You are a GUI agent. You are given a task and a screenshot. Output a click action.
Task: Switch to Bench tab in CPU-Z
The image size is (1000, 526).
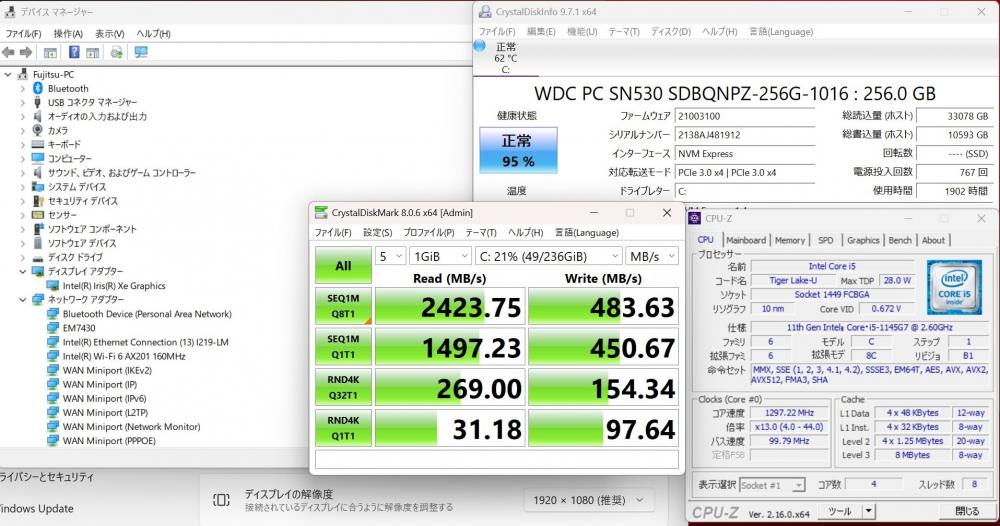(900, 240)
